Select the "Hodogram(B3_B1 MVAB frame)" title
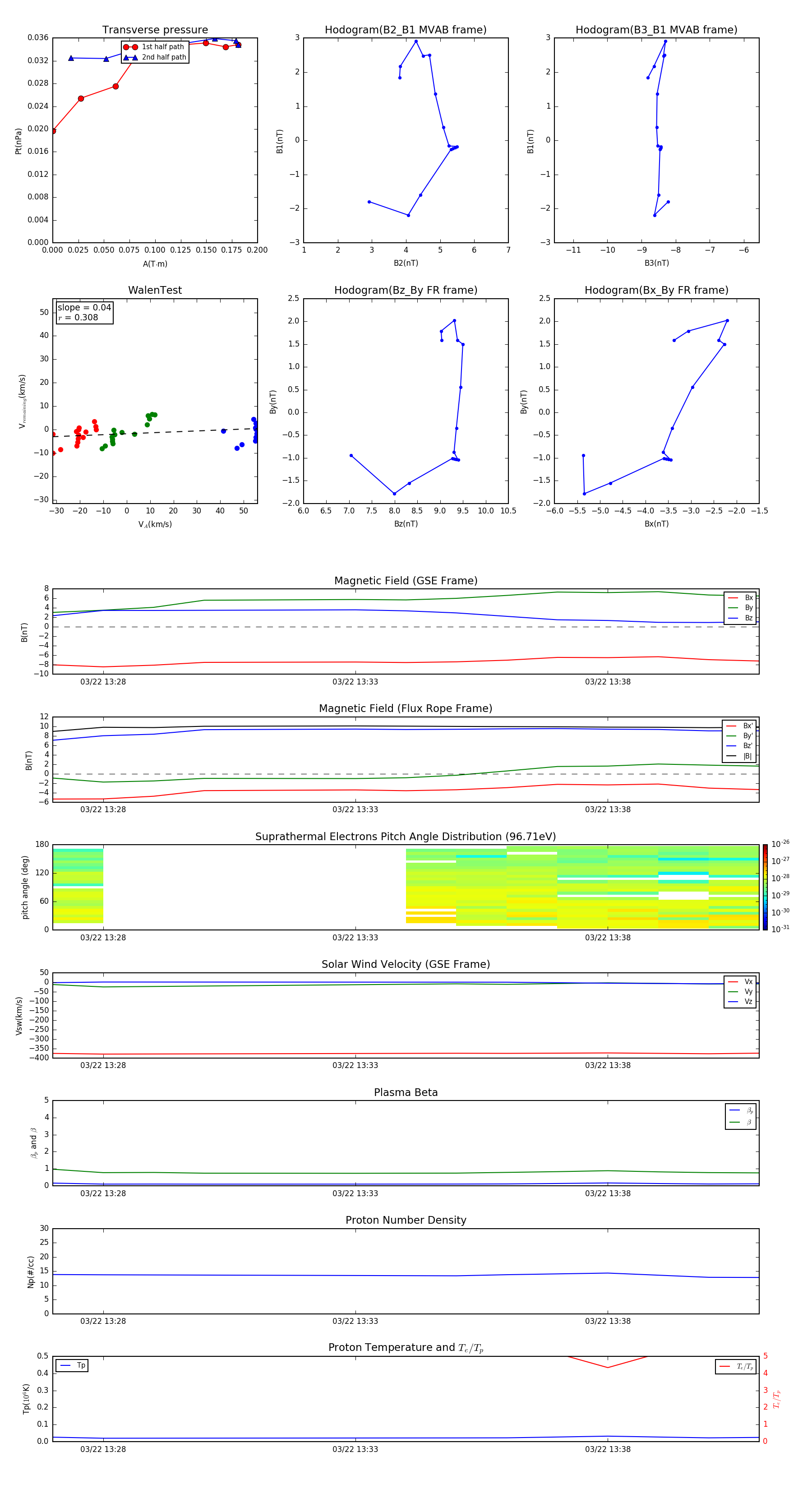This screenshot has width=812, height=1489. pos(656,30)
